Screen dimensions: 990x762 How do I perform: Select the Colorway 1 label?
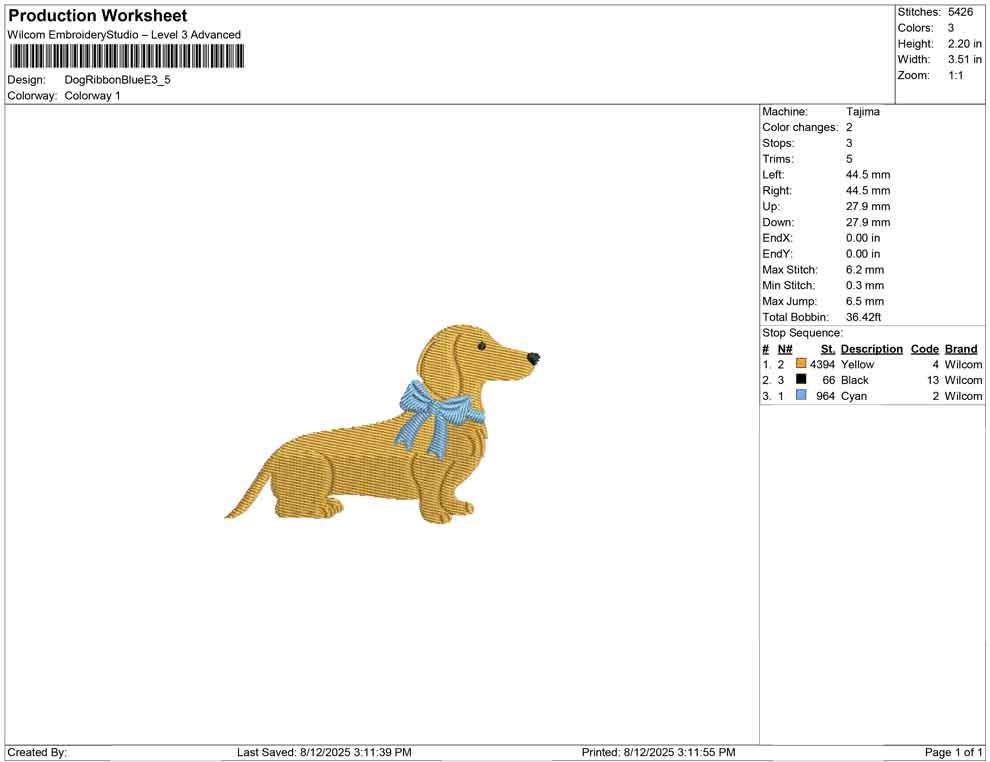92,95
